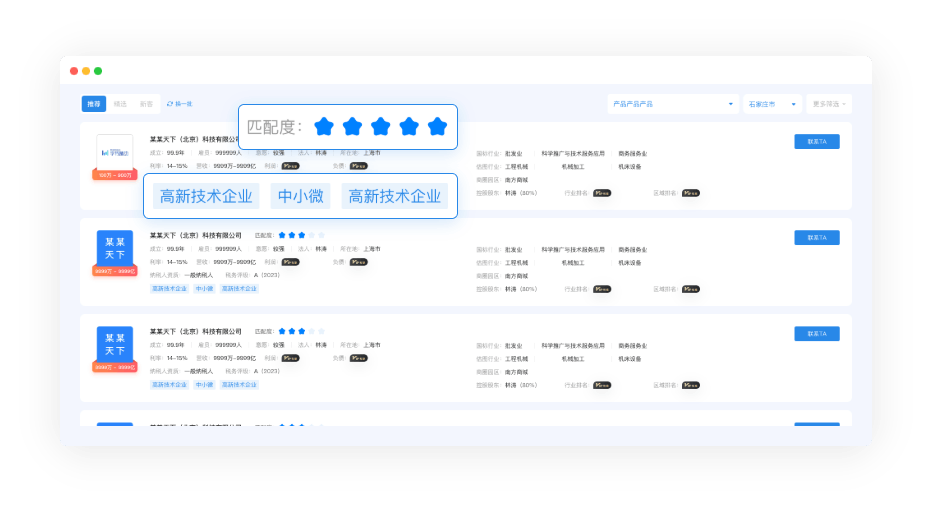
Task: Click the 某某天下 logo in the third card
Action: (115, 344)
